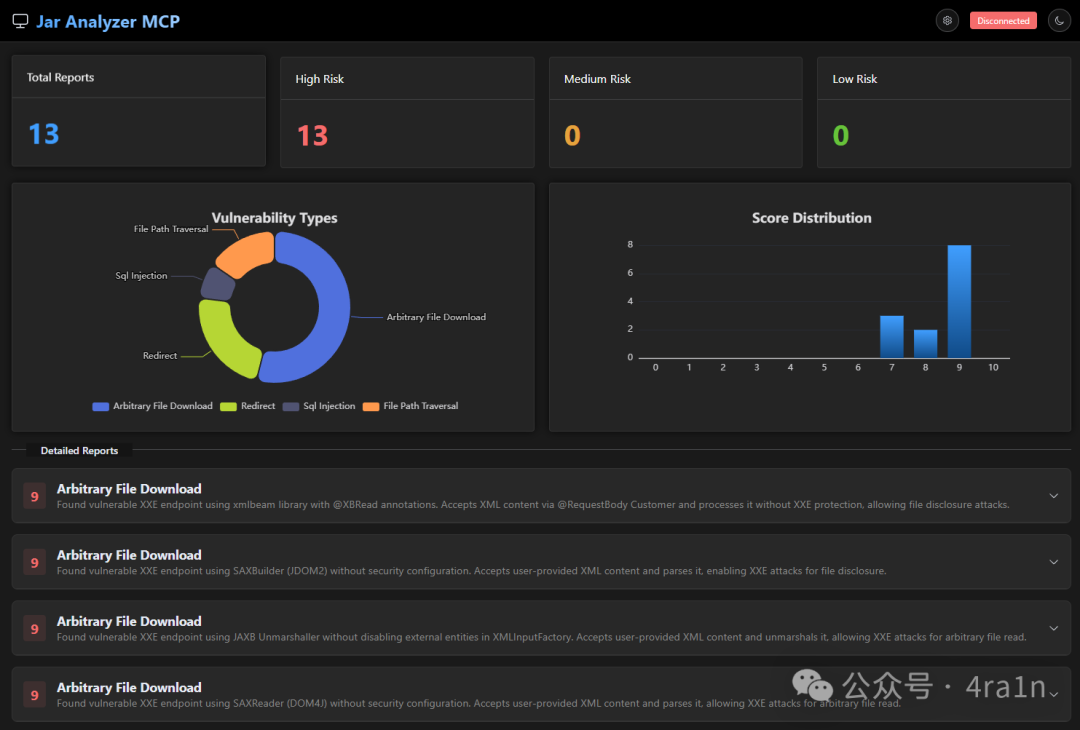Click the score 8 bar in Score Distribution
This screenshot has width=1080, height=730.
point(925,343)
